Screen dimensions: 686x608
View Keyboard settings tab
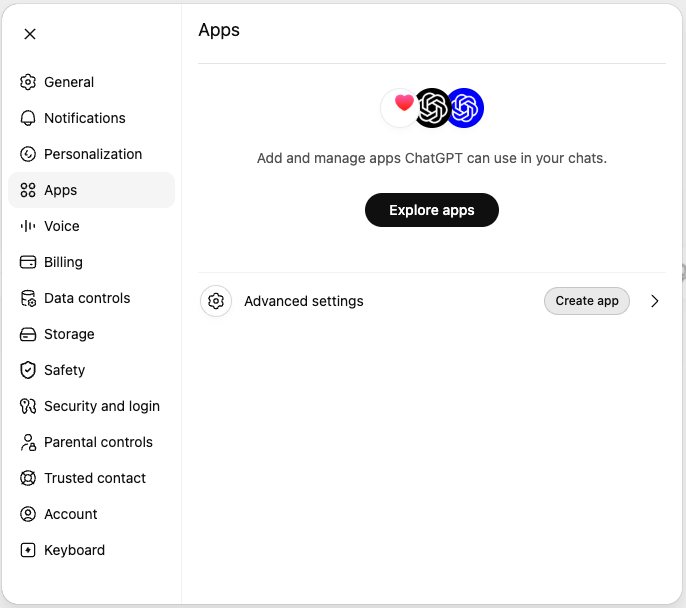[91, 550]
